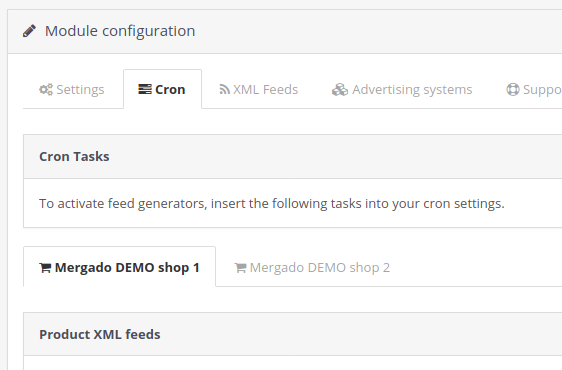Click the cart icon of Mergado DEMO shop 2
The width and height of the screenshot is (562, 370).
click(x=240, y=268)
